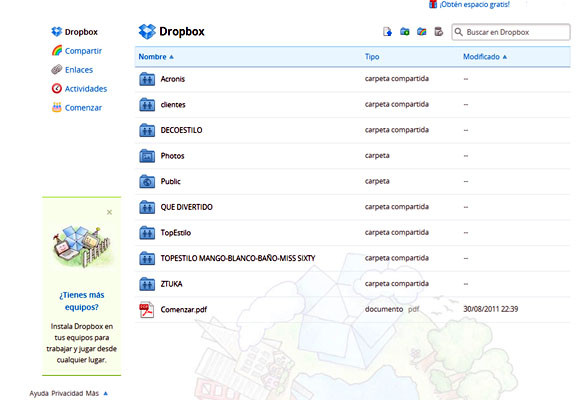Click the ZTUKA shared folder icon

[147, 284]
